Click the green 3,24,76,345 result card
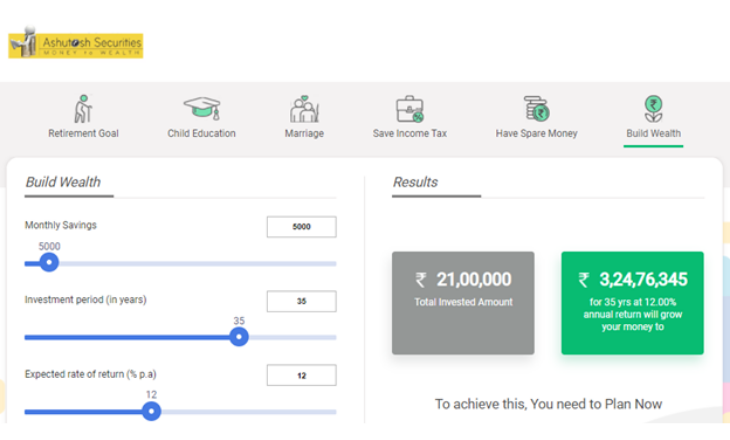The width and height of the screenshot is (730, 440). (x=632, y=303)
